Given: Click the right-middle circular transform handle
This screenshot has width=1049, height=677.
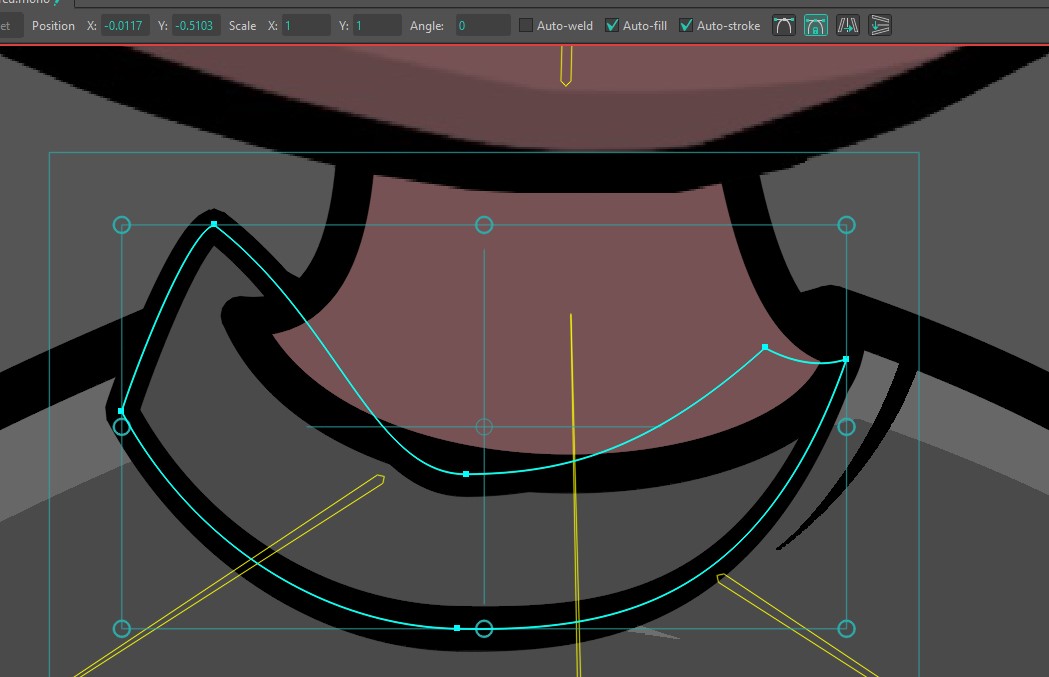Looking at the screenshot, I should (846, 427).
